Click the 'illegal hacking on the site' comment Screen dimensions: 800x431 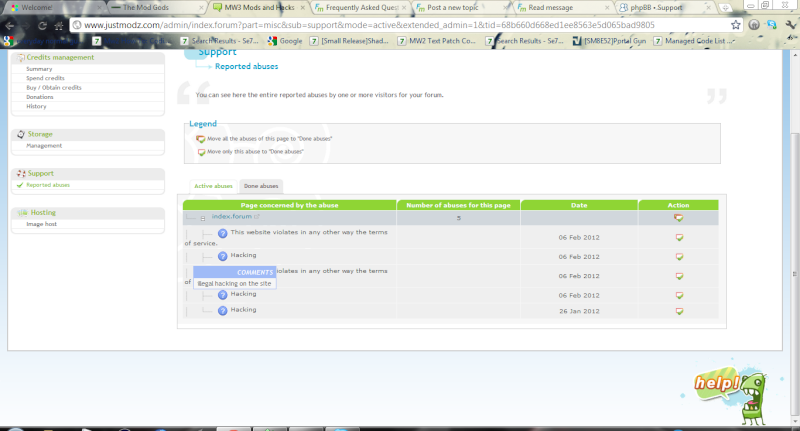tap(235, 284)
